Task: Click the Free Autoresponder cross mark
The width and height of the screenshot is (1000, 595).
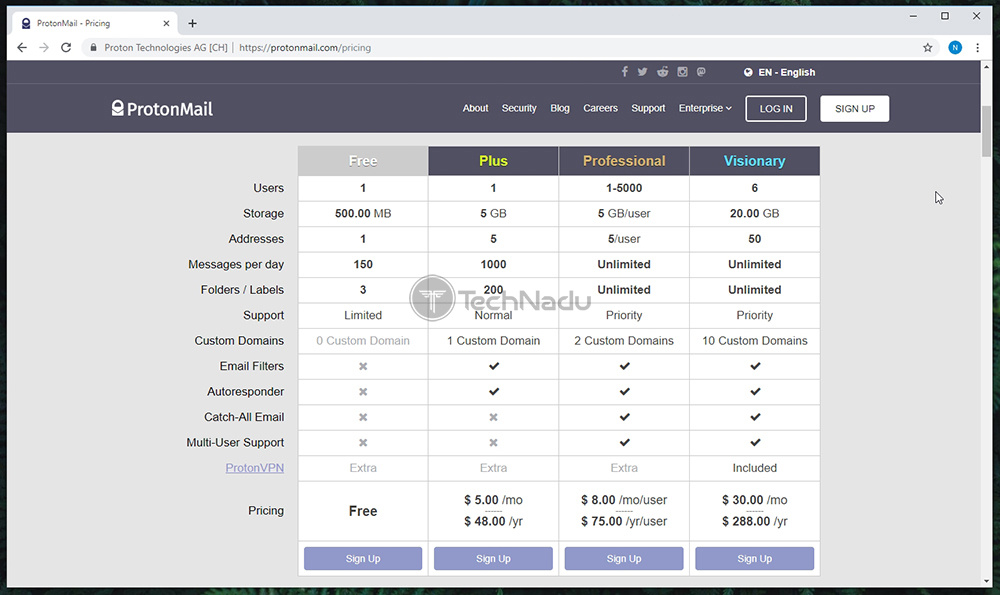Action: click(363, 392)
